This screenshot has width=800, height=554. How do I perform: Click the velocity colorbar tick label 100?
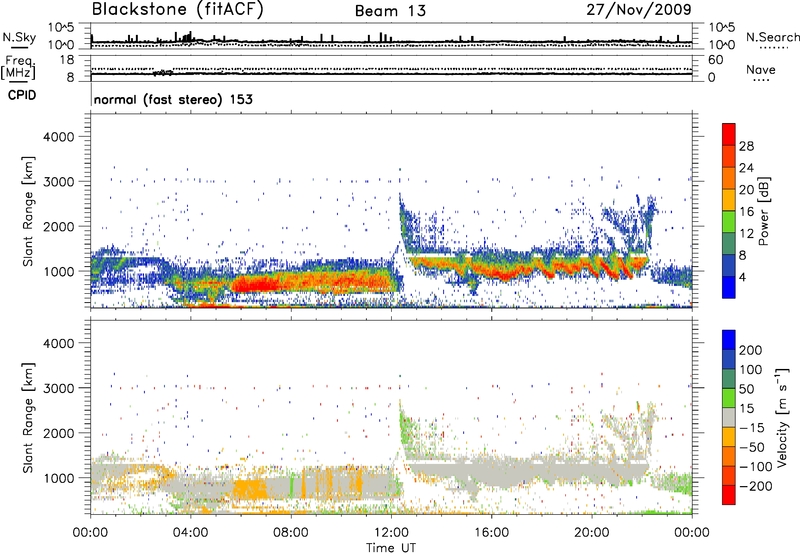click(751, 369)
